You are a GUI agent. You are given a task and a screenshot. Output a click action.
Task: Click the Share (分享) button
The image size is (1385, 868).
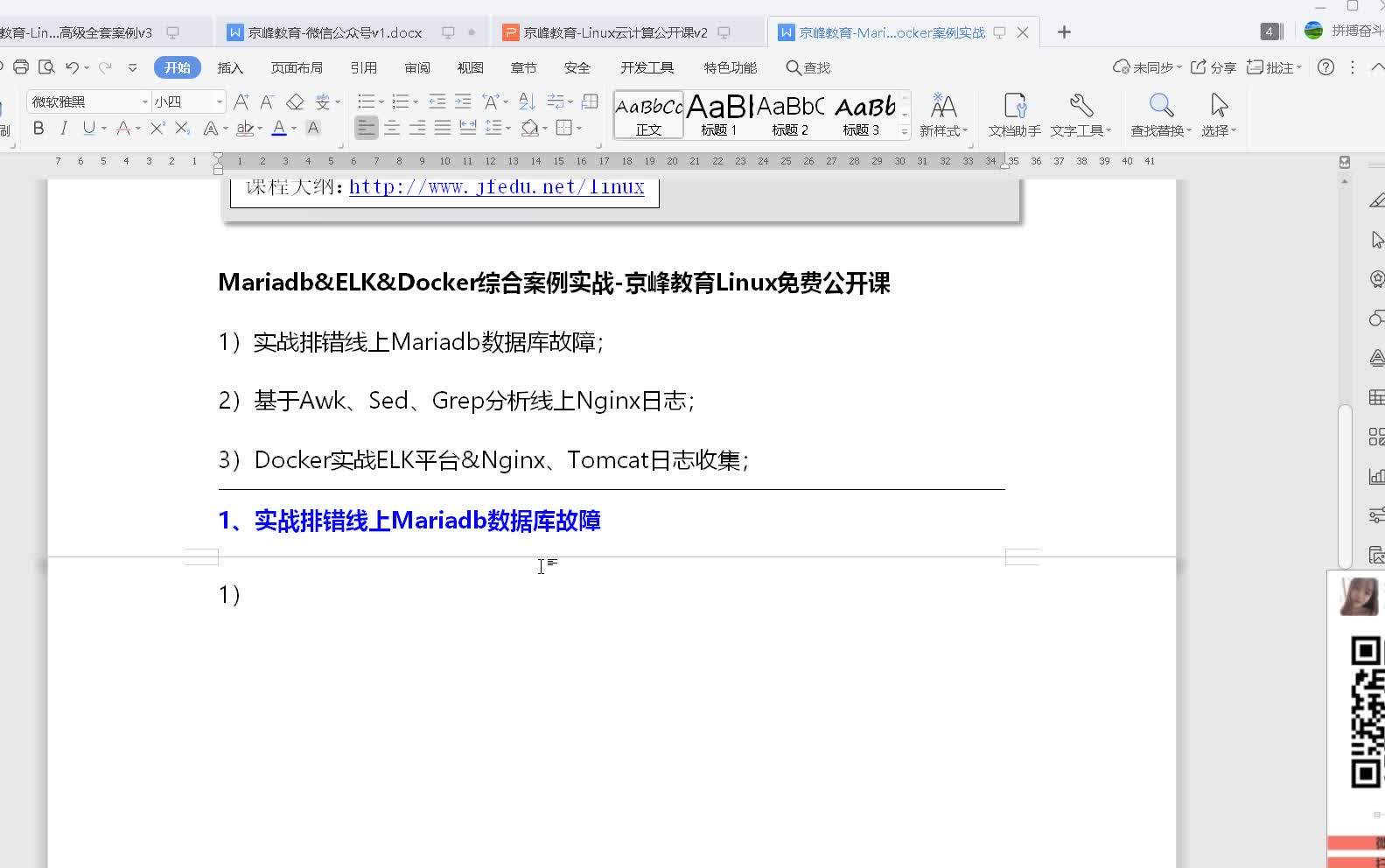click(x=1214, y=67)
